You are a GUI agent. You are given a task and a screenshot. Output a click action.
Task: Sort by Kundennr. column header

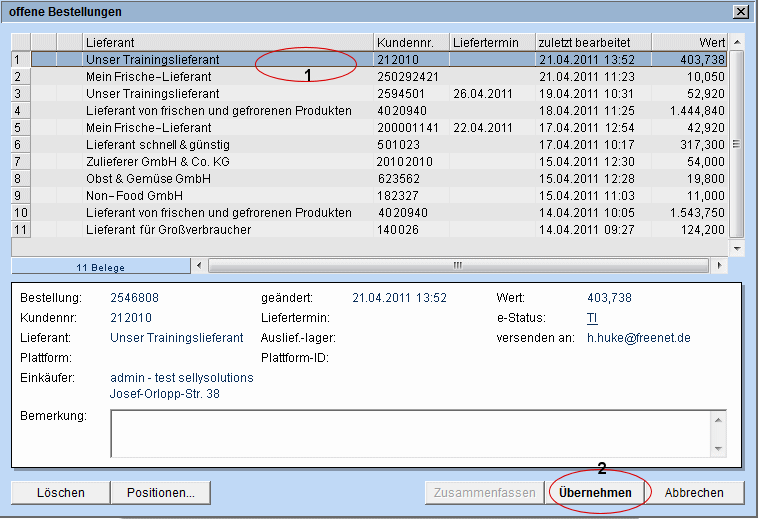coord(410,42)
